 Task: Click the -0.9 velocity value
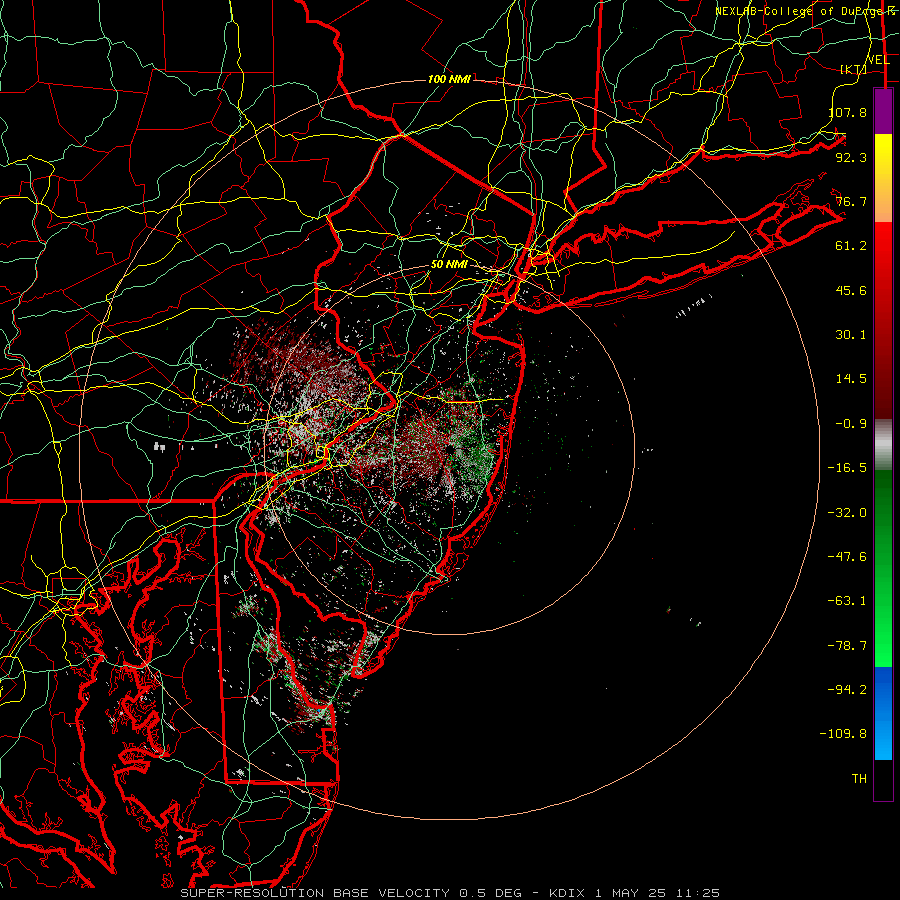pyautogui.click(x=851, y=424)
